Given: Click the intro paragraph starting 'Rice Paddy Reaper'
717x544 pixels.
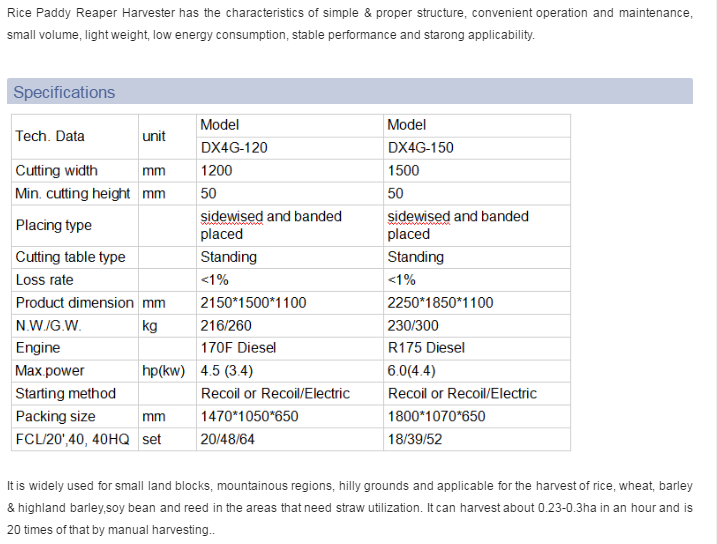Looking at the screenshot, I should pos(349,24).
